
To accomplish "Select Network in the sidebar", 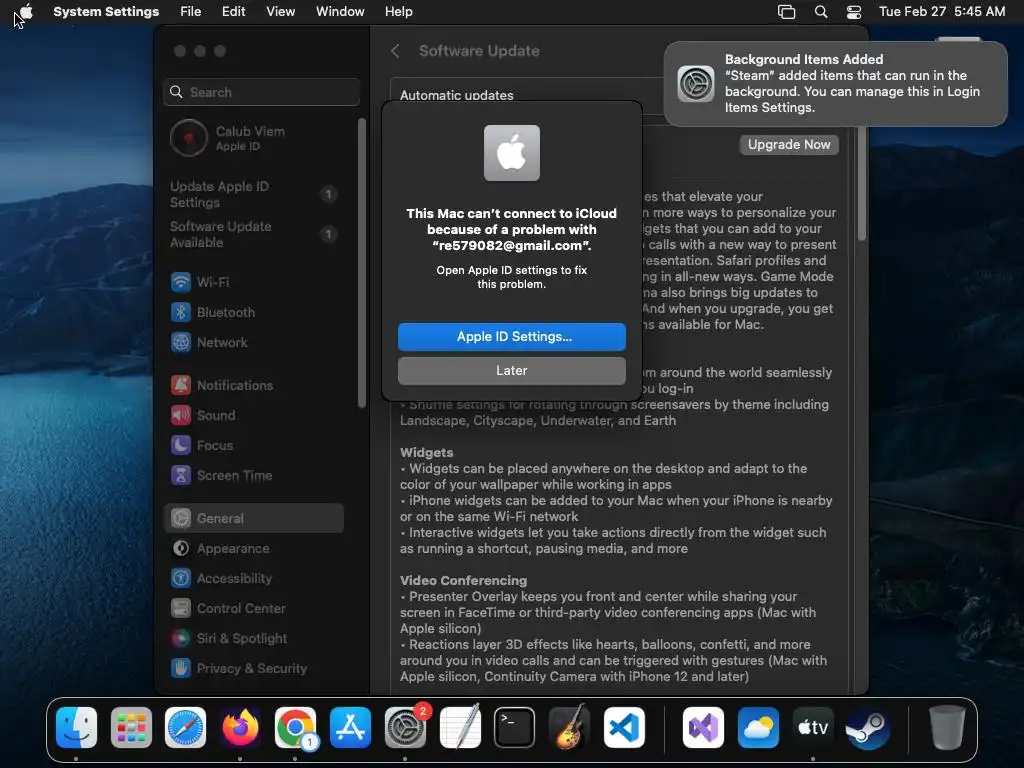I will (253, 342).
